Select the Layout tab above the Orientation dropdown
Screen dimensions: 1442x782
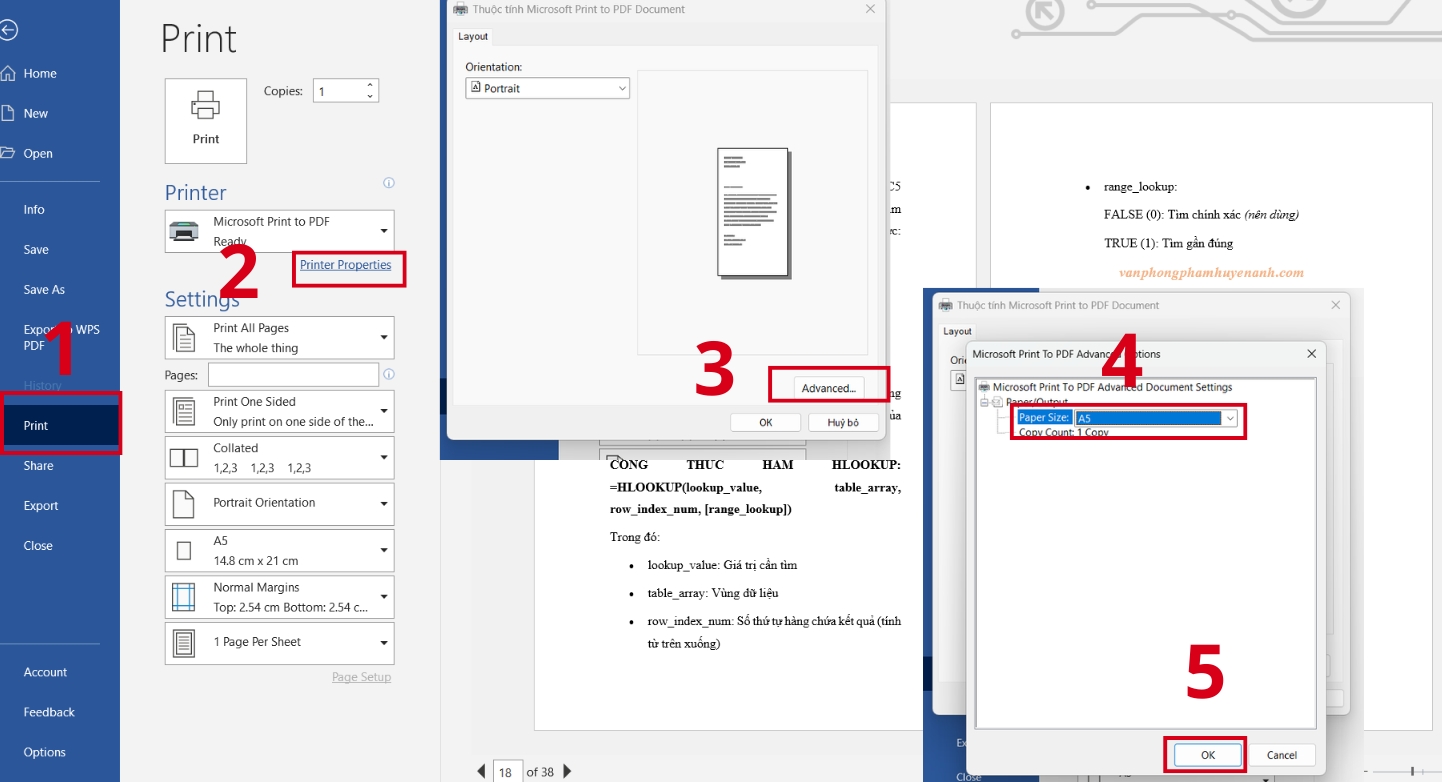[x=473, y=36]
